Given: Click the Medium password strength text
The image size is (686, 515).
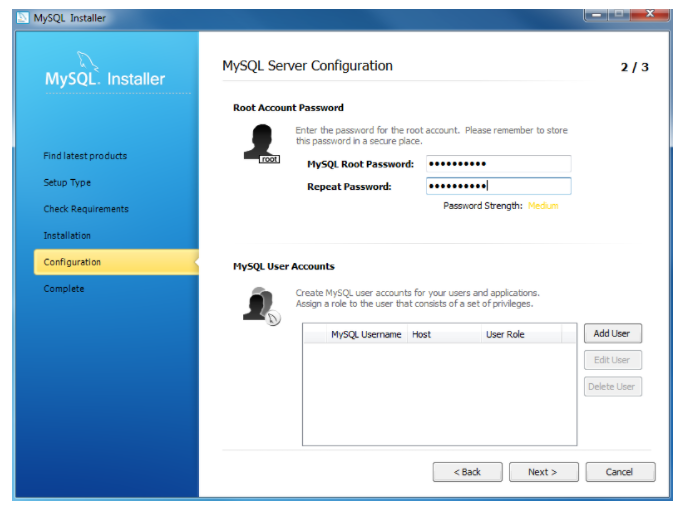Looking at the screenshot, I should [x=543, y=206].
